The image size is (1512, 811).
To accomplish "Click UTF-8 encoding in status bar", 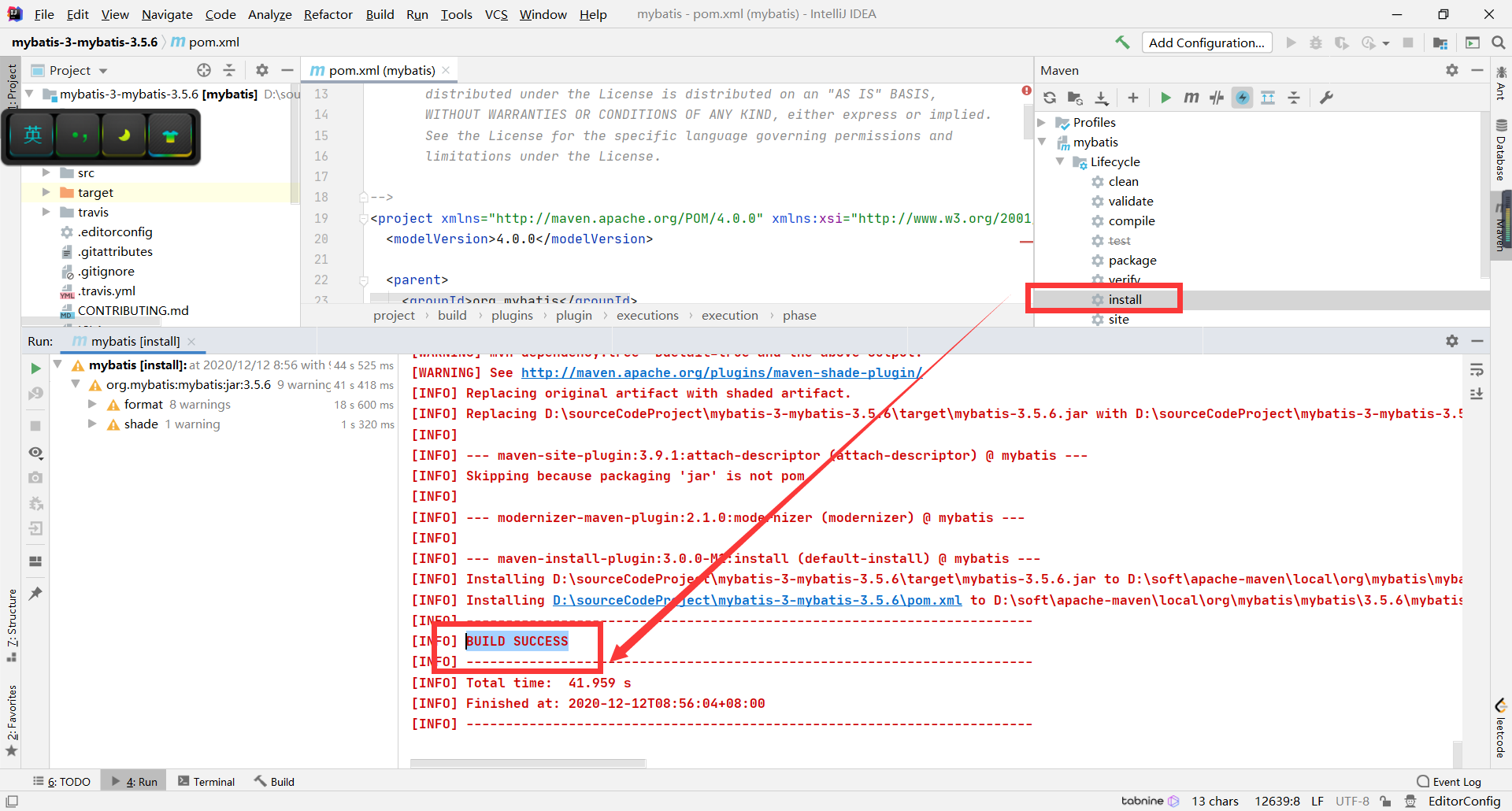I will pos(1352,801).
